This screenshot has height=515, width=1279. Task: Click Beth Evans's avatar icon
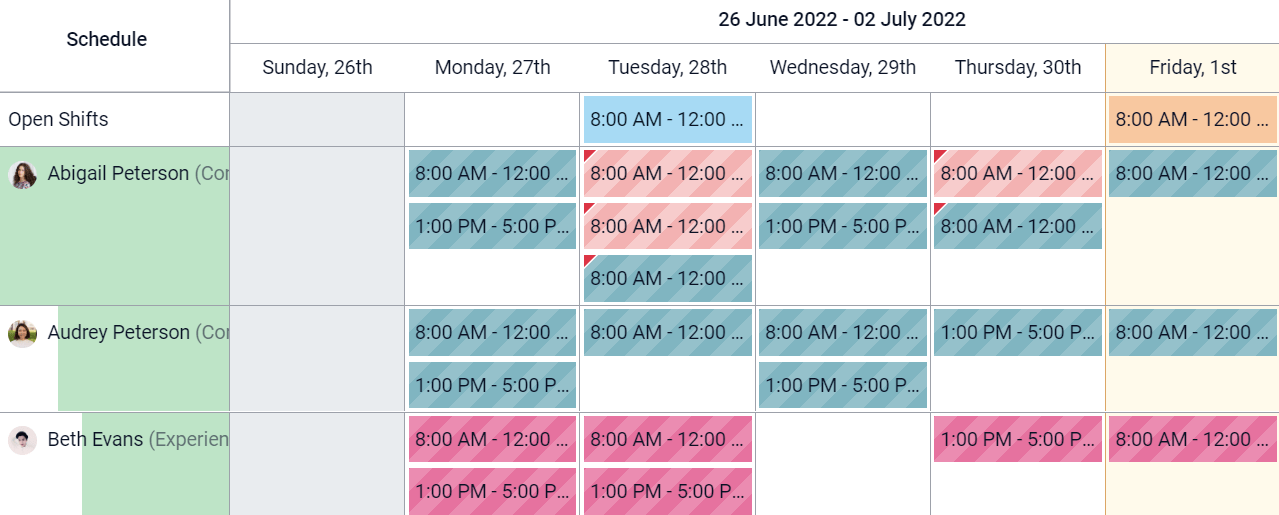(x=22, y=440)
